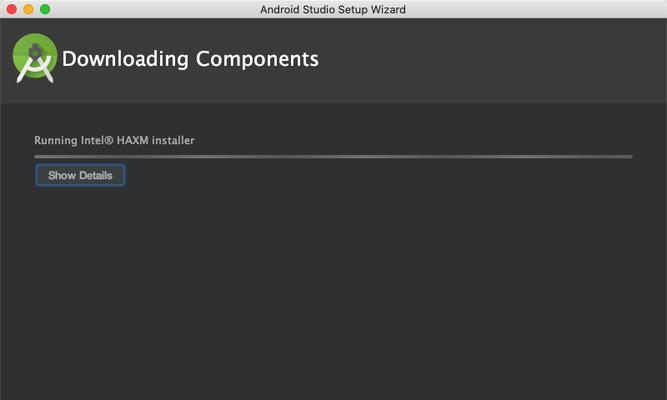Click the word Details on the Show Details button

pos(96,175)
